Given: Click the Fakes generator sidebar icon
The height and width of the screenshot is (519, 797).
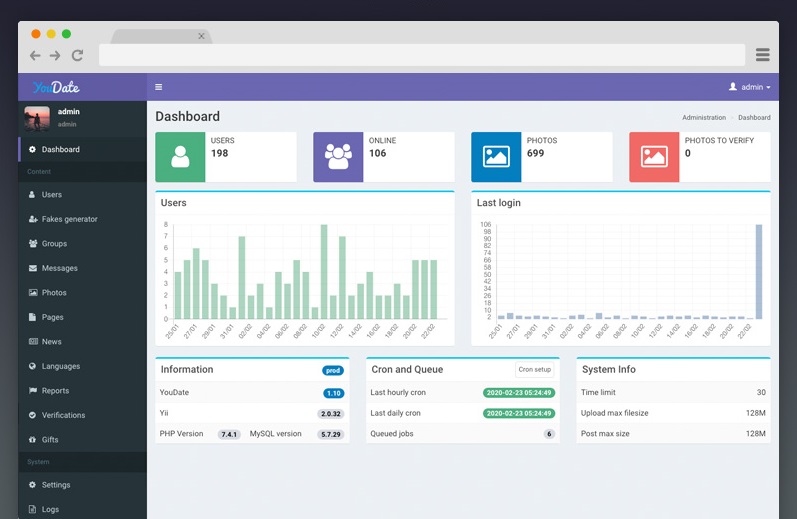Looking at the screenshot, I should (x=33, y=219).
